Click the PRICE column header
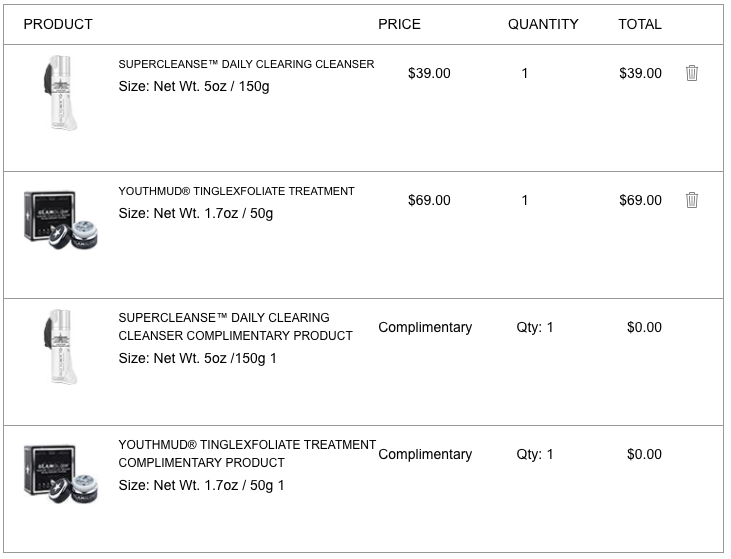731x559 pixels. 399,24
